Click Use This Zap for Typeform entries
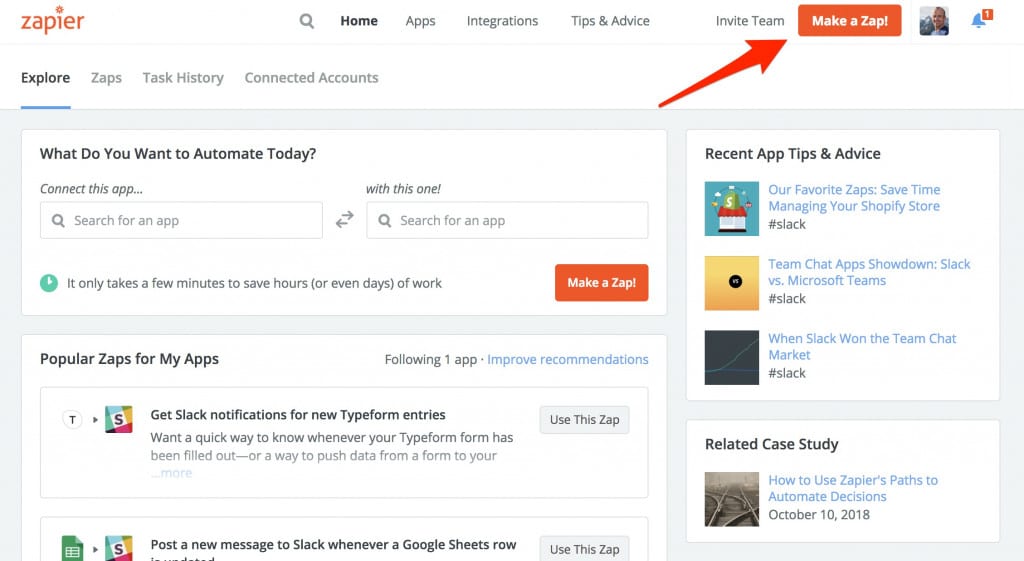 pos(584,420)
